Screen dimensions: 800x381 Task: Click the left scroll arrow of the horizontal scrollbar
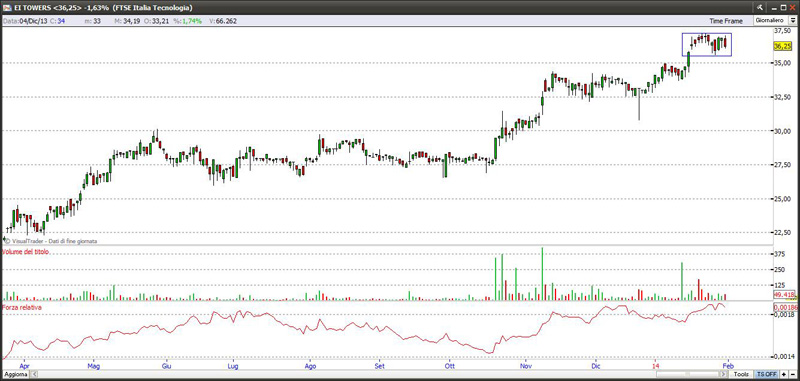coord(34,374)
